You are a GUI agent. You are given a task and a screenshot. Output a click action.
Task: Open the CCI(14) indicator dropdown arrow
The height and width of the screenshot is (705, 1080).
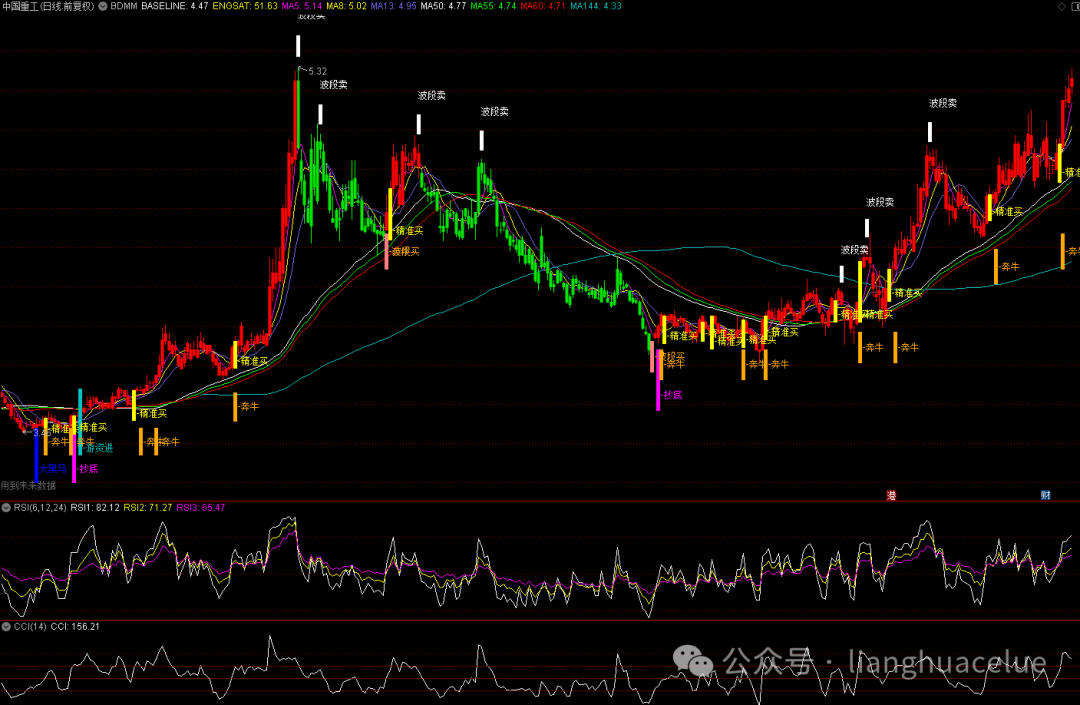6,627
